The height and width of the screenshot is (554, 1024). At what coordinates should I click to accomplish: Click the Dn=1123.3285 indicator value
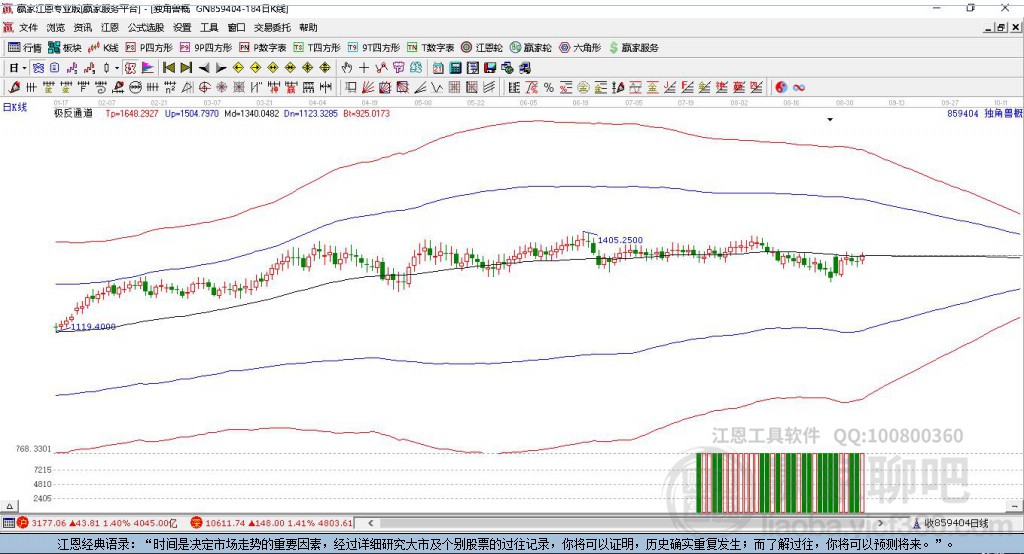coord(311,113)
